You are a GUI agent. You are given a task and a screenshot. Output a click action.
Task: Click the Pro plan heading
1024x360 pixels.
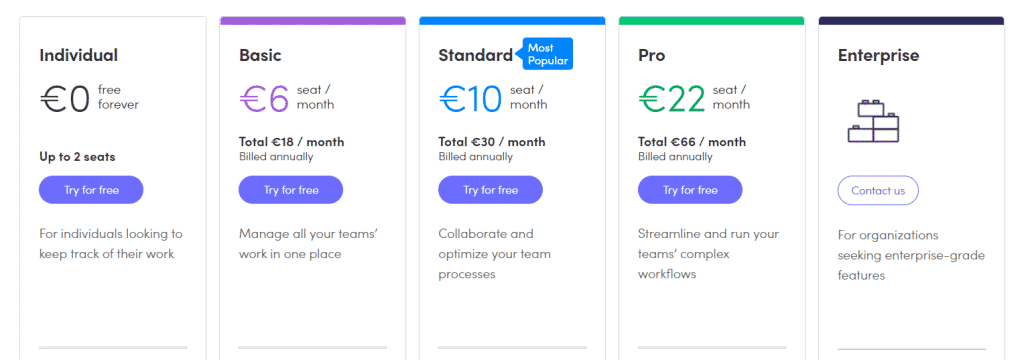652,56
